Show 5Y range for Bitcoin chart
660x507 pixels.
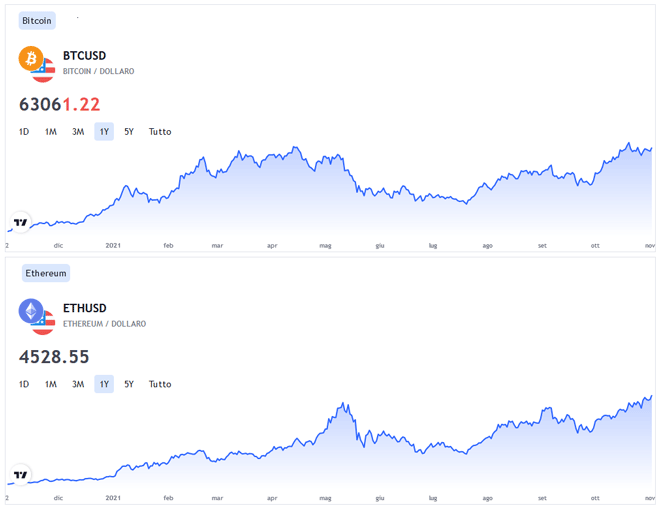(129, 132)
